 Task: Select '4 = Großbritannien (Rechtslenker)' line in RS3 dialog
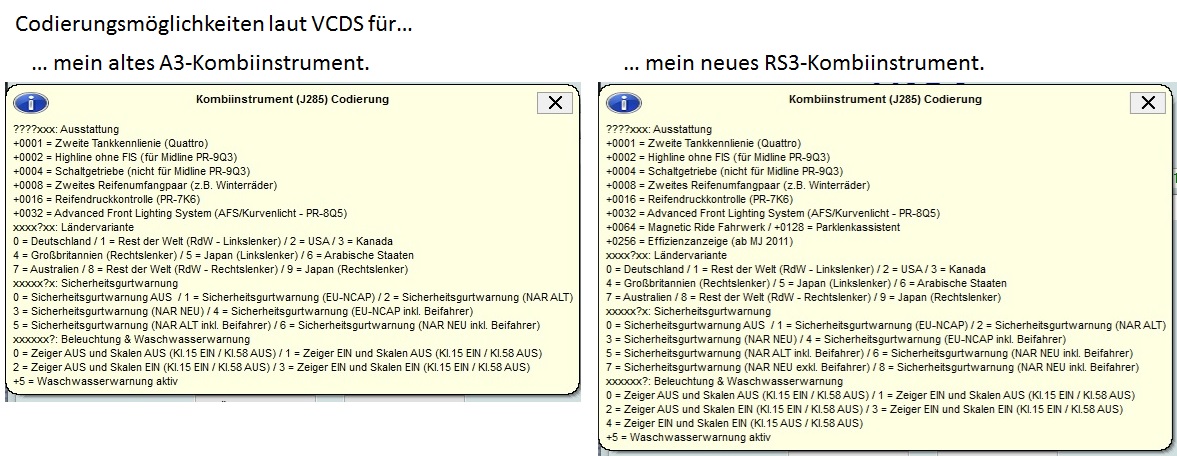(x=806, y=284)
